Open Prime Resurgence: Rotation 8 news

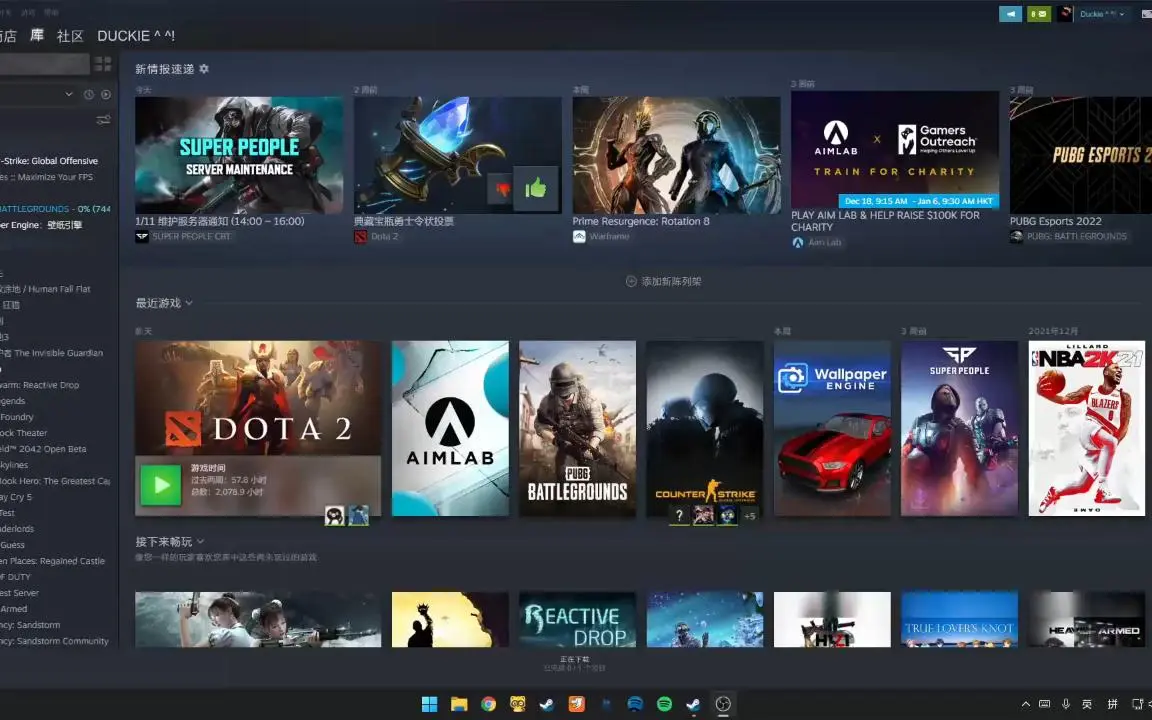pyautogui.click(x=677, y=155)
